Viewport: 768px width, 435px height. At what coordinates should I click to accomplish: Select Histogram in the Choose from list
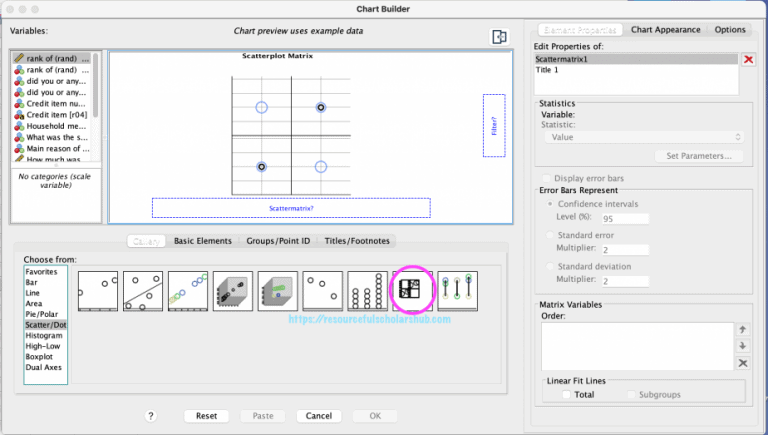(x=43, y=336)
